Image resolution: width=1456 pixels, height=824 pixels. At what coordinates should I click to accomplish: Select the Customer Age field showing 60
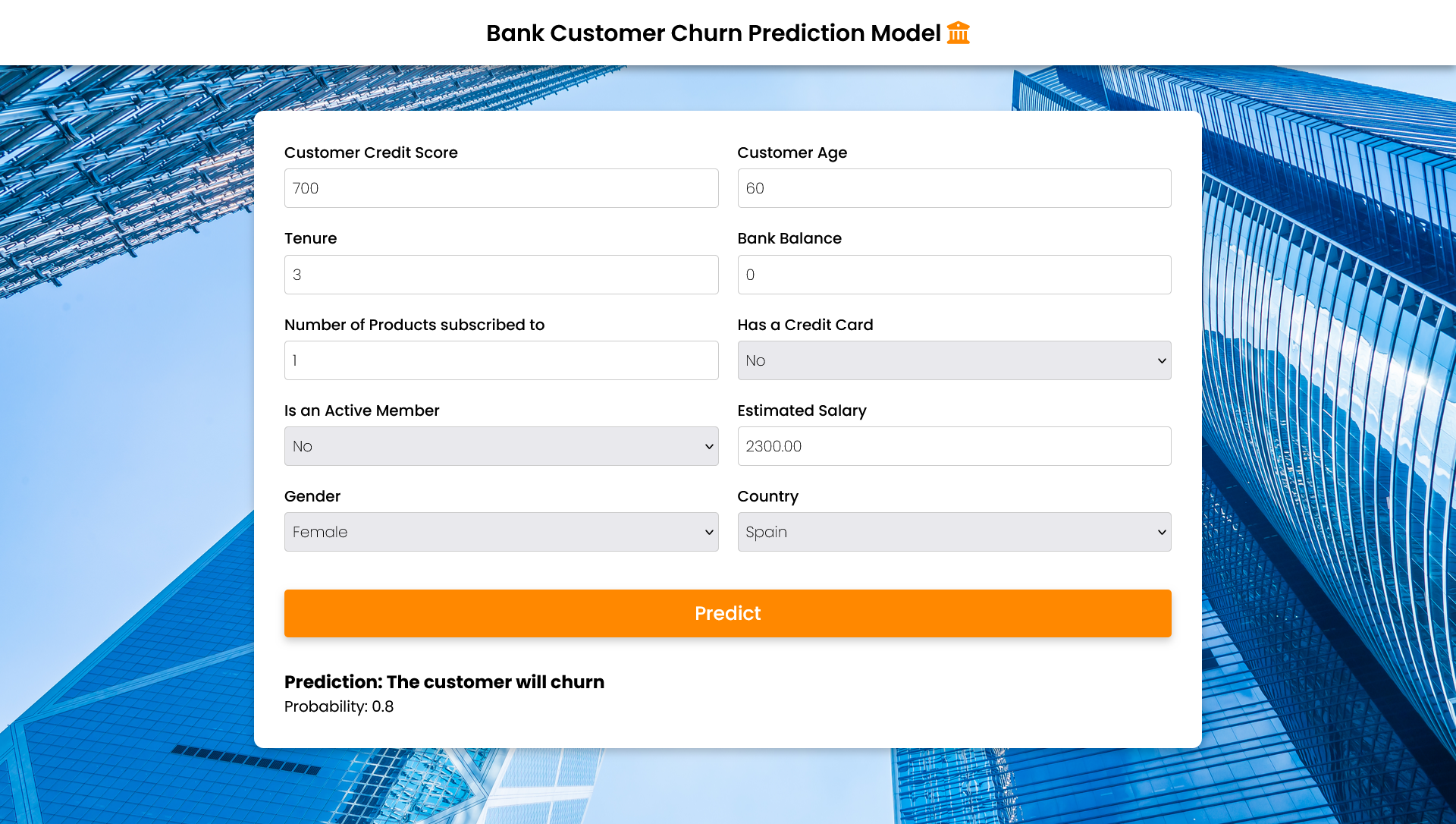tap(954, 188)
